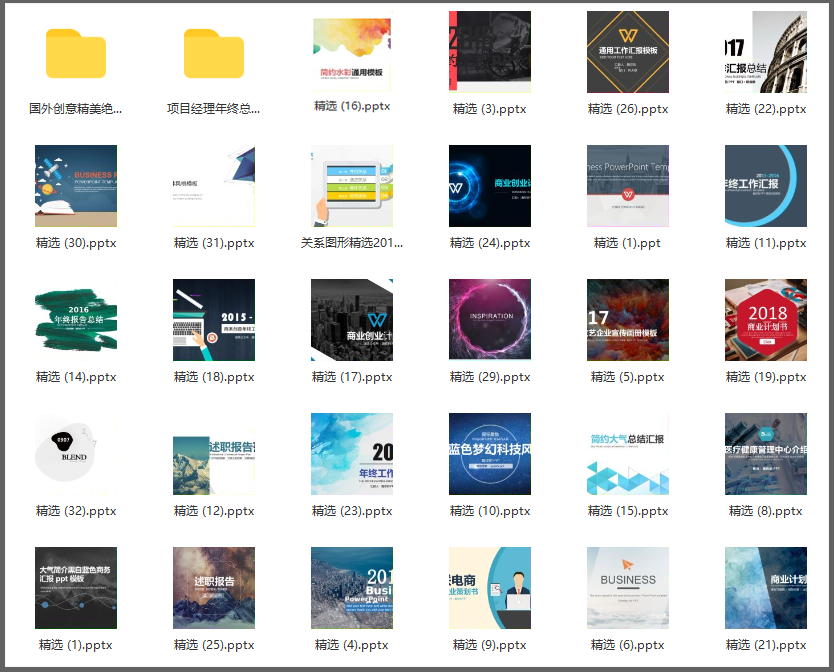The image size is (835, 672).
Task: Click the file name 精选 (18).pptx
Action: click(x=214, y=377)
